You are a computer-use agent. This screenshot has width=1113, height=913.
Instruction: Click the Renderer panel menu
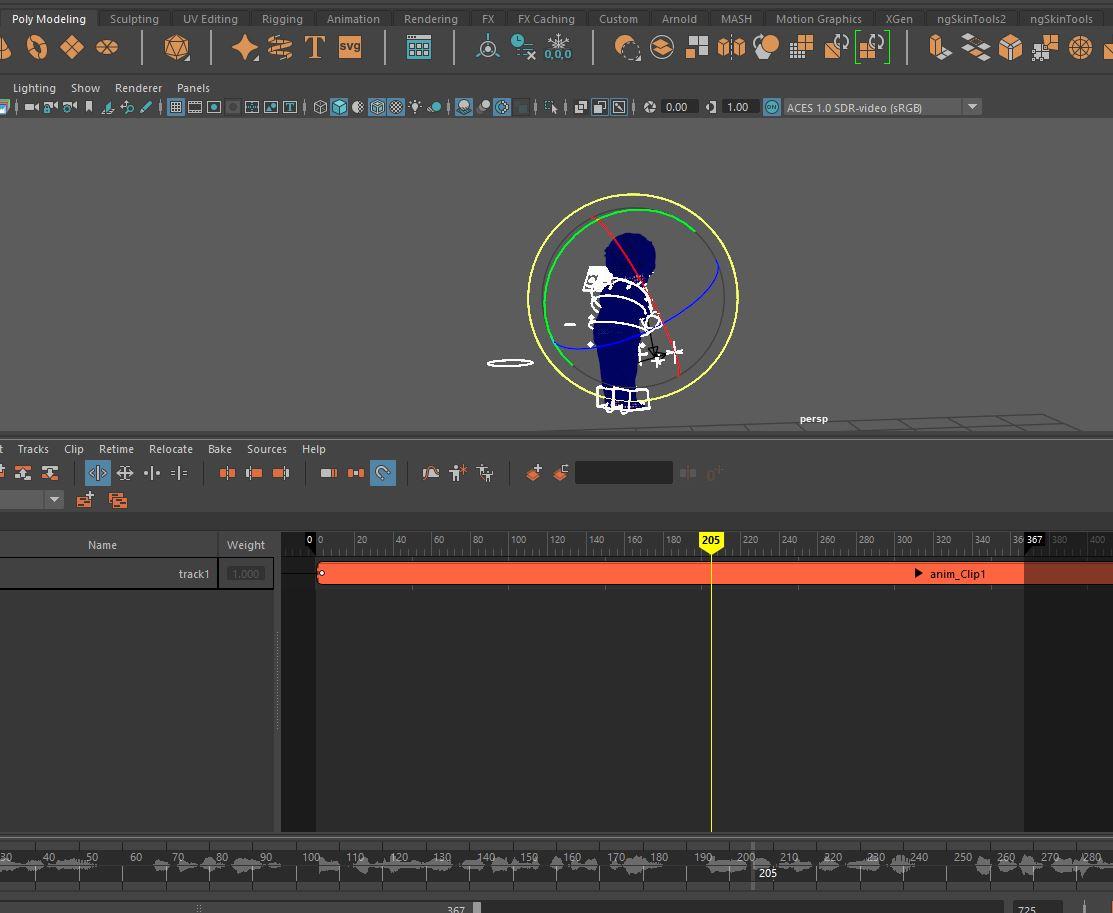pyautogui.click(x=138, y=88)
